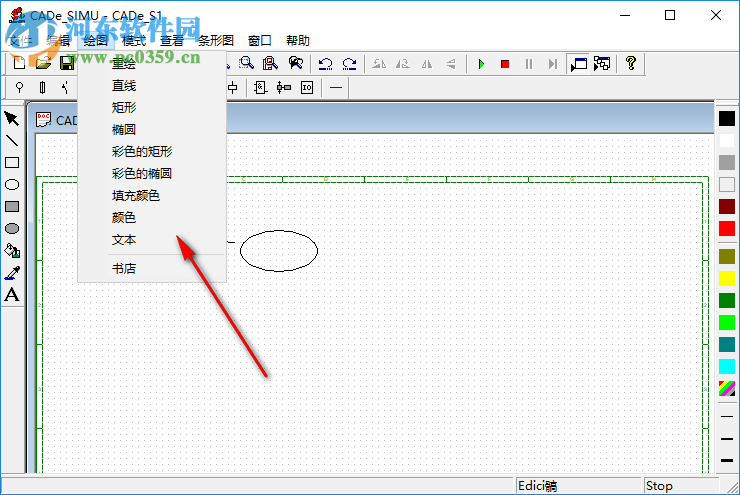
Task: Pick the gray color swatch
Action: click(x=727, y=162)
